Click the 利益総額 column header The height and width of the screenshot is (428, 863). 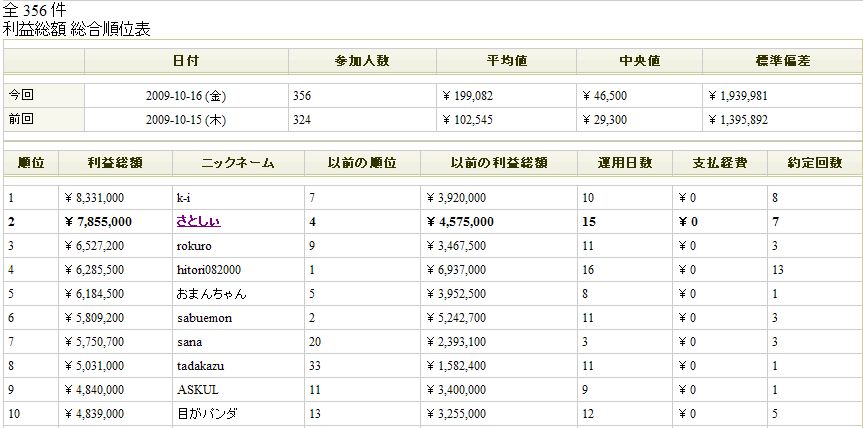tap(115, 163)
